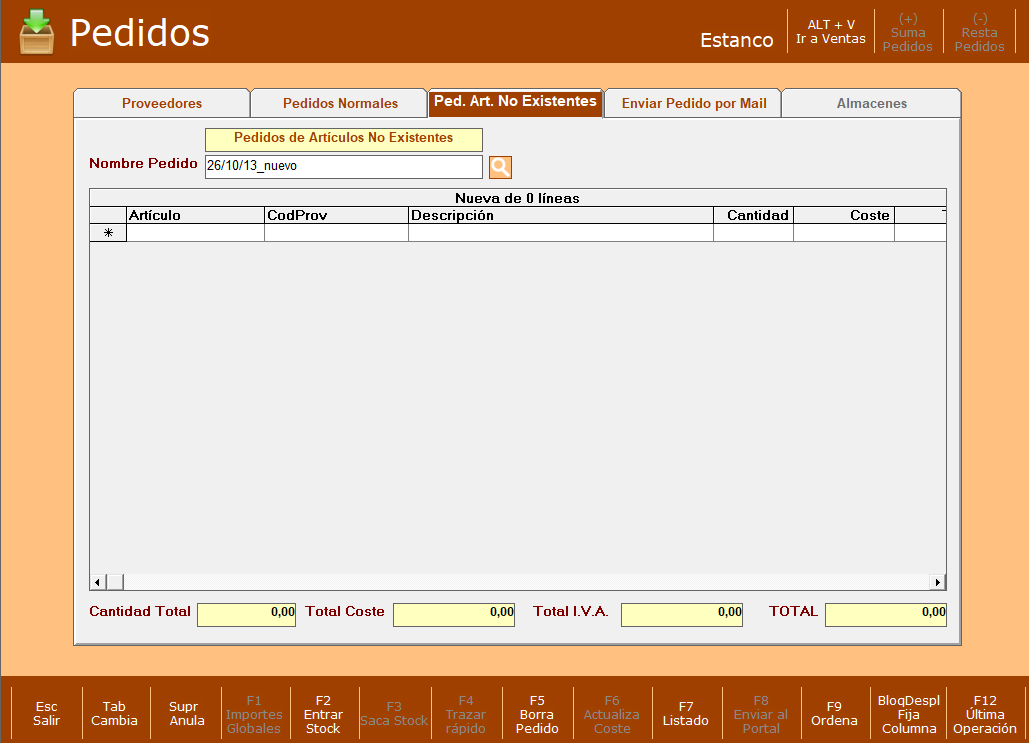Viewport: 1029px width, 743px height.
Task: Go to the Almacenes tab
Action: coord(872,103)
